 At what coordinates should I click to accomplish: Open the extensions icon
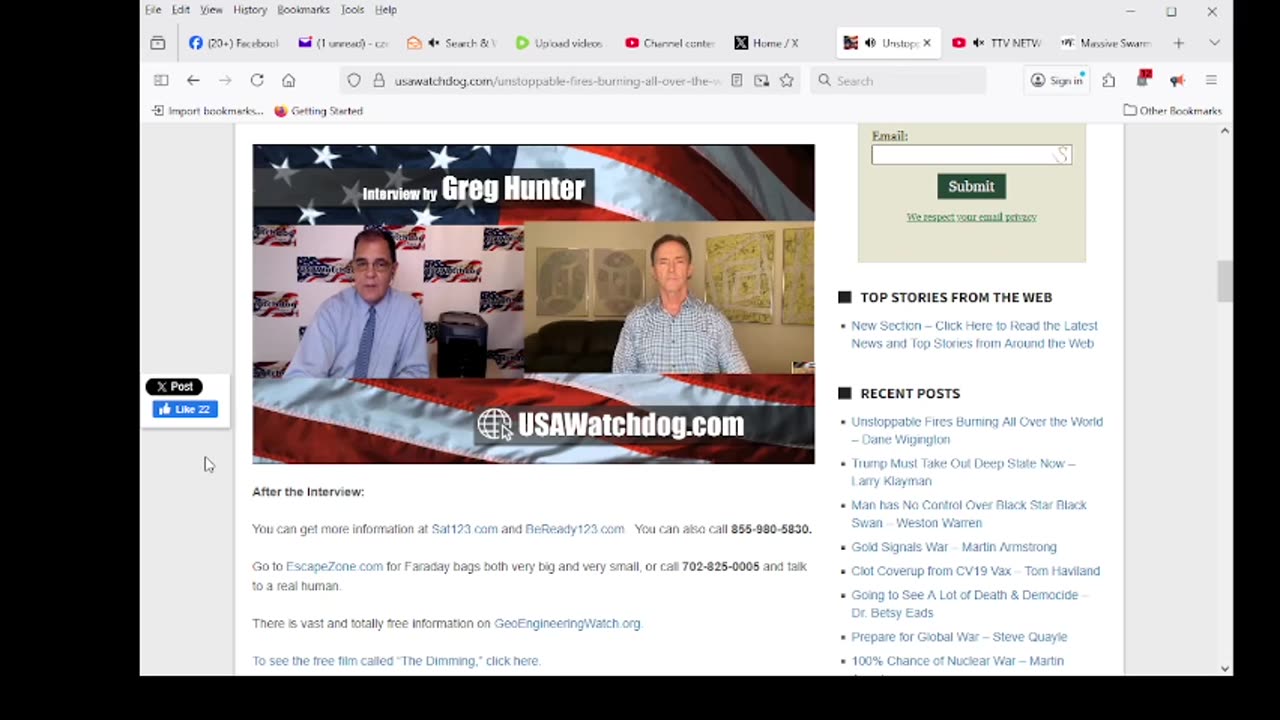(1109, 80)
